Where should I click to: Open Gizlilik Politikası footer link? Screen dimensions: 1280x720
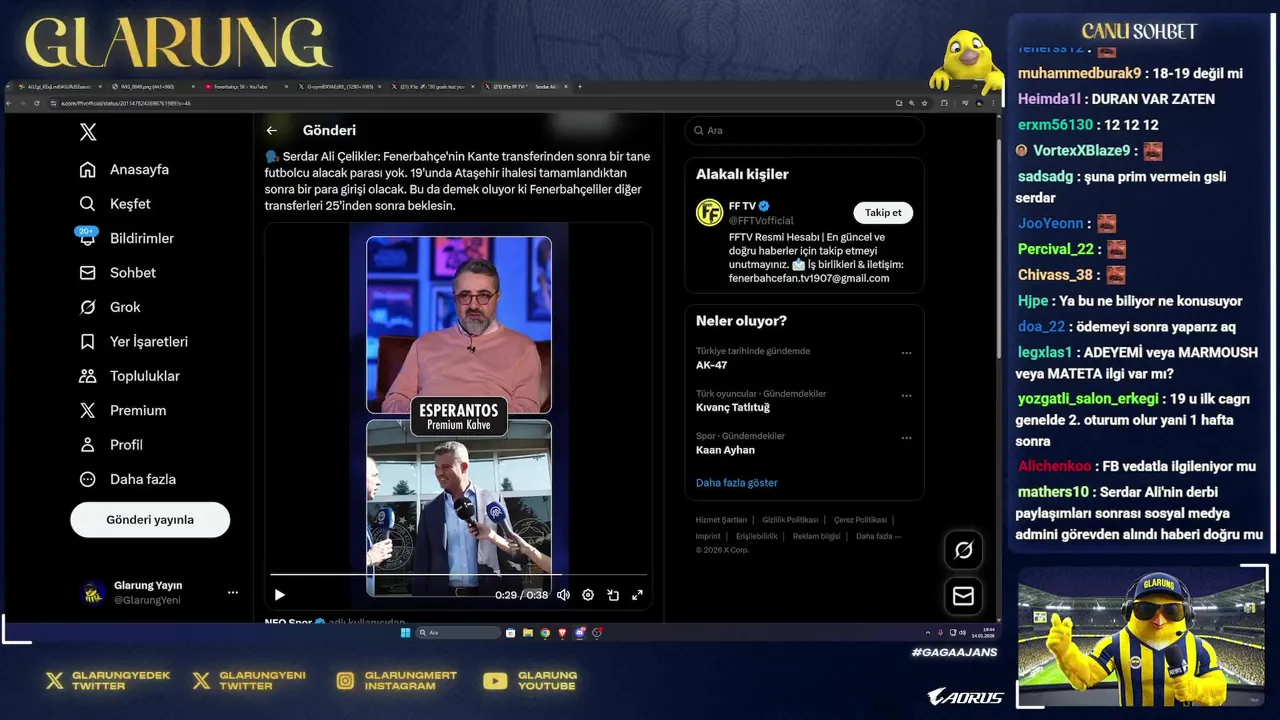click(790, 520)
